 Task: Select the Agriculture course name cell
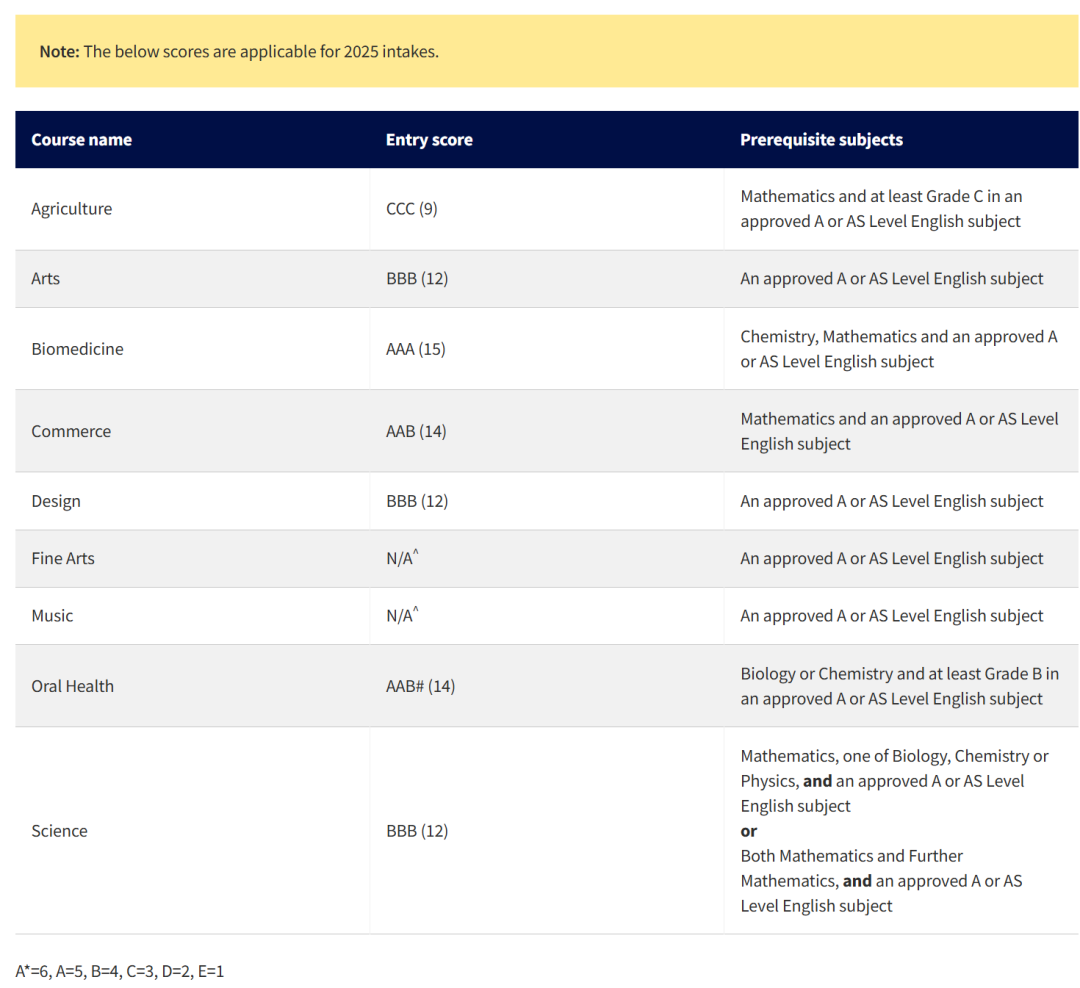(72, 209)
